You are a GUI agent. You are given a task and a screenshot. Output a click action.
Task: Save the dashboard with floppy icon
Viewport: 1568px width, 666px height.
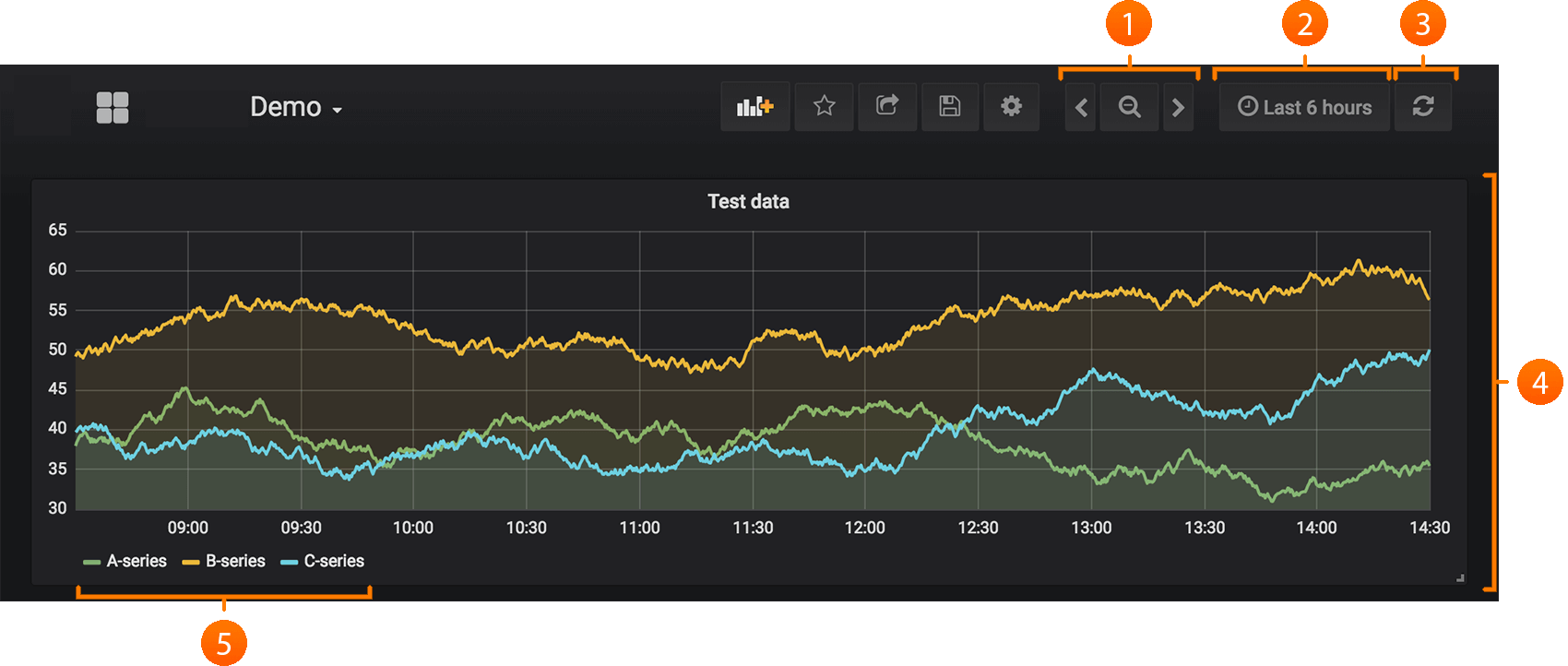pyautogui.click(x=950, y=107)
